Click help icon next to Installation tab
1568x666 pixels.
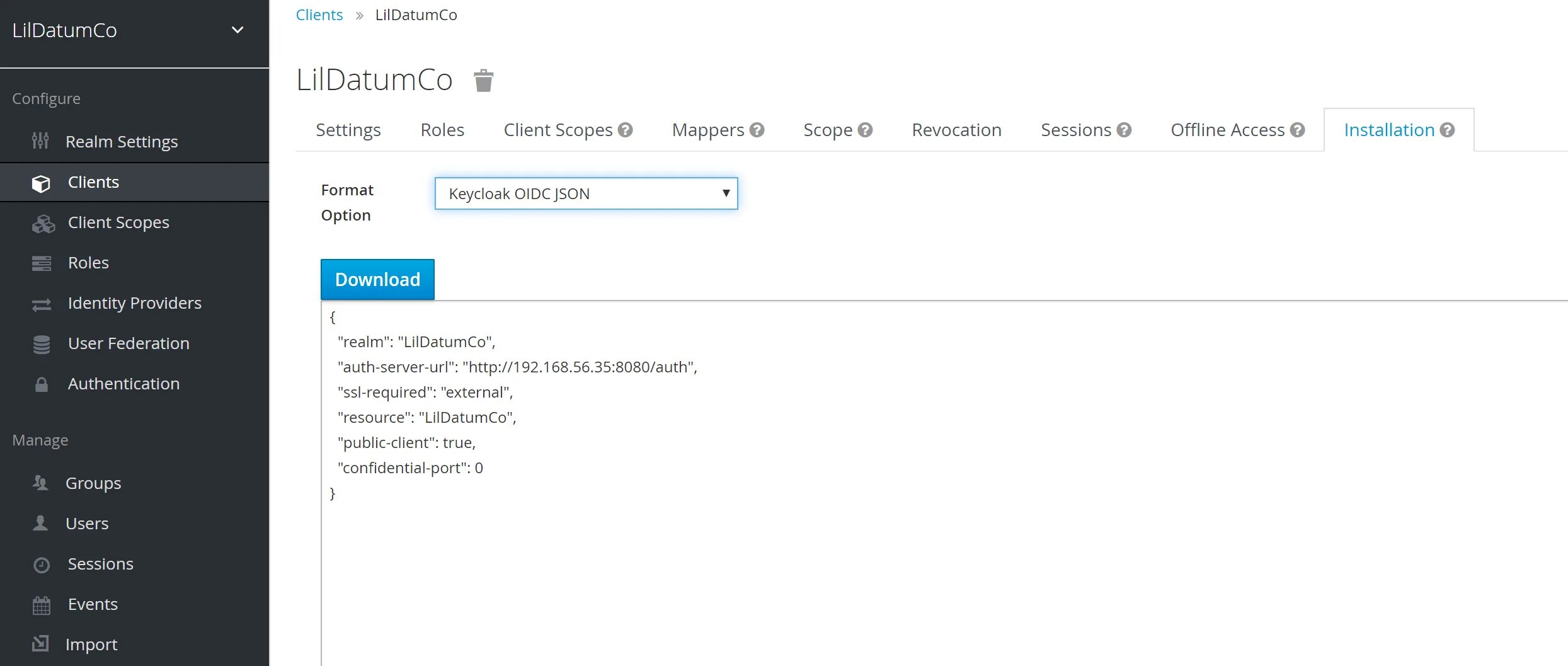tap(1447, 130)
